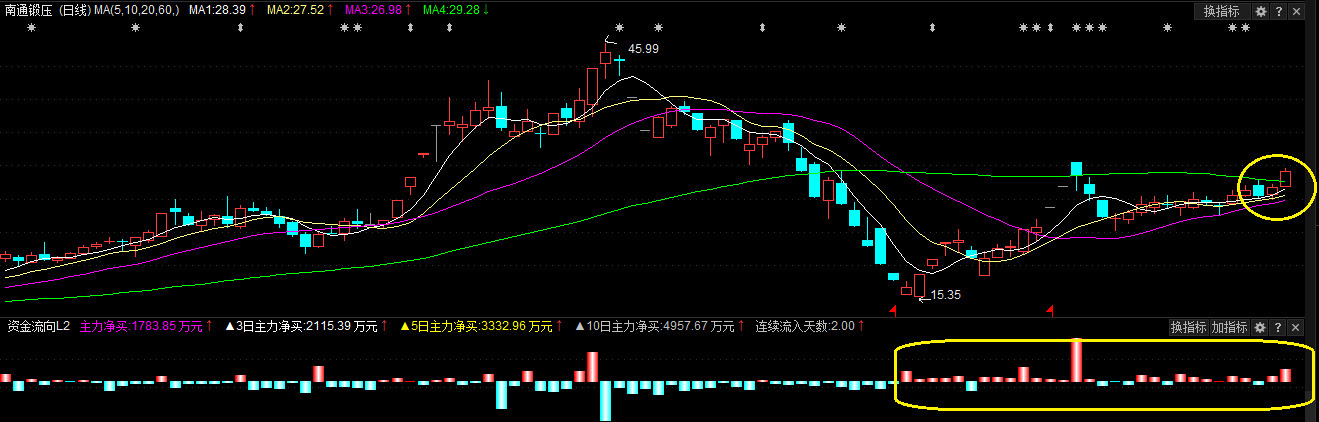The height and width of the screenshot is (422, 1319).
Task: Select the candlestick at the 45.99 peak
Action: click(606, 56)
